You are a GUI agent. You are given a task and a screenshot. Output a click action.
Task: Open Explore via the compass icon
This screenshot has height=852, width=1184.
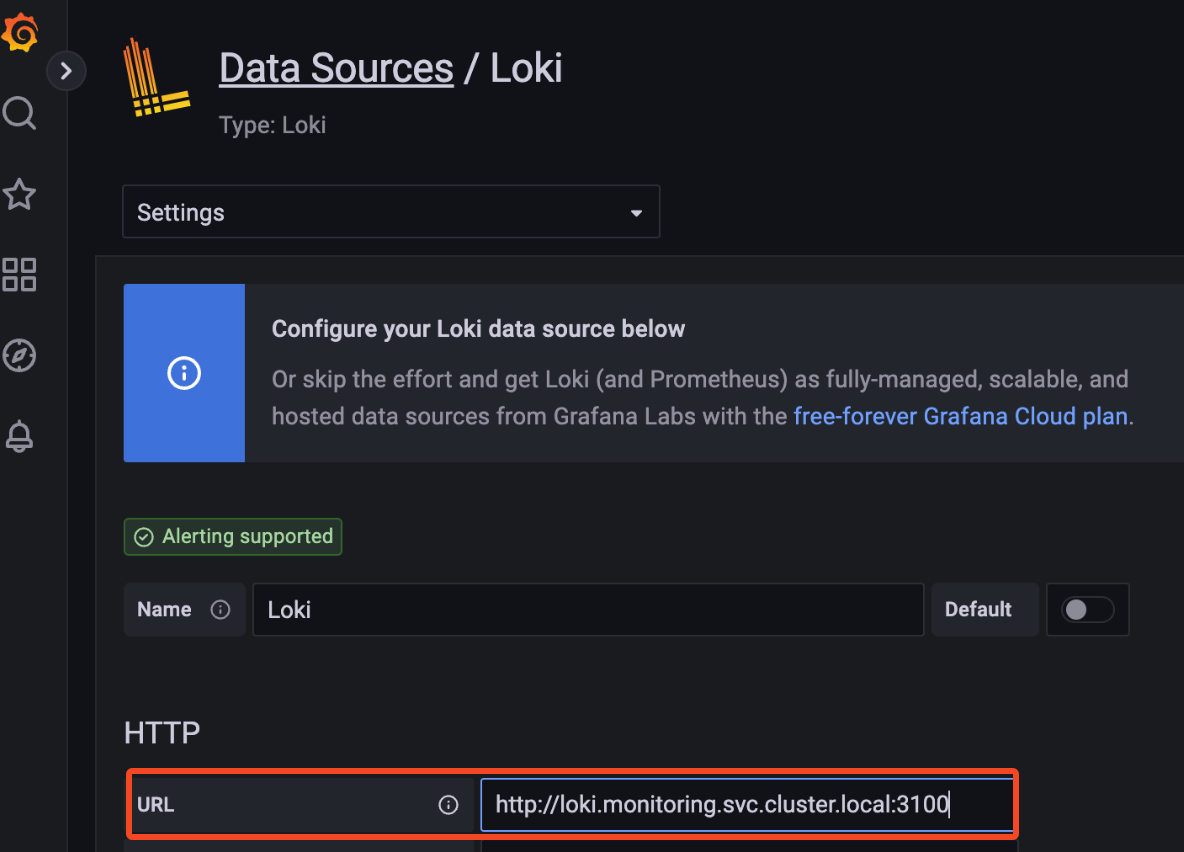tap(20, 355)
